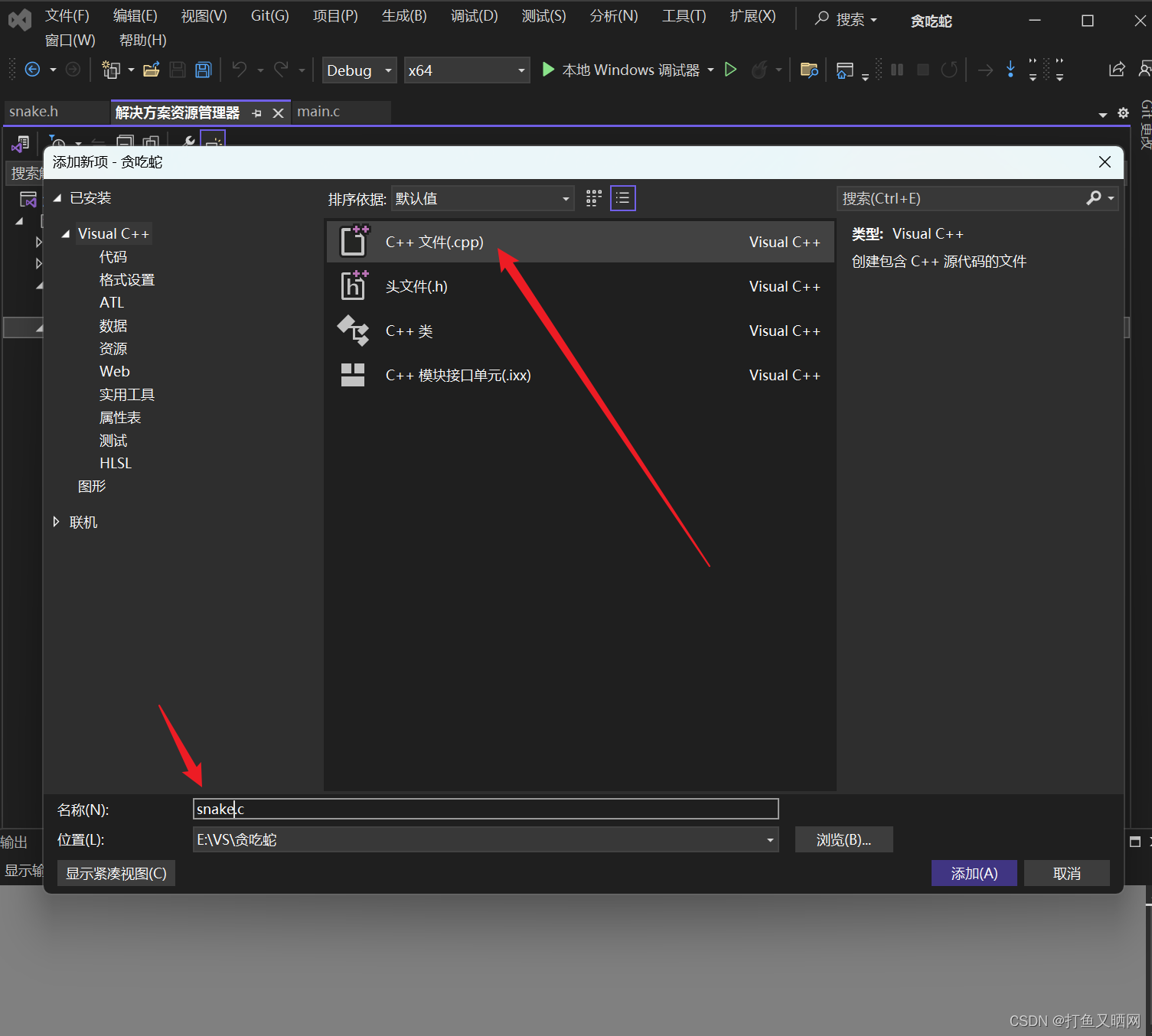1152x1036 pixels.
Task: Open the Edit menu
Action: tap(135, 16)
